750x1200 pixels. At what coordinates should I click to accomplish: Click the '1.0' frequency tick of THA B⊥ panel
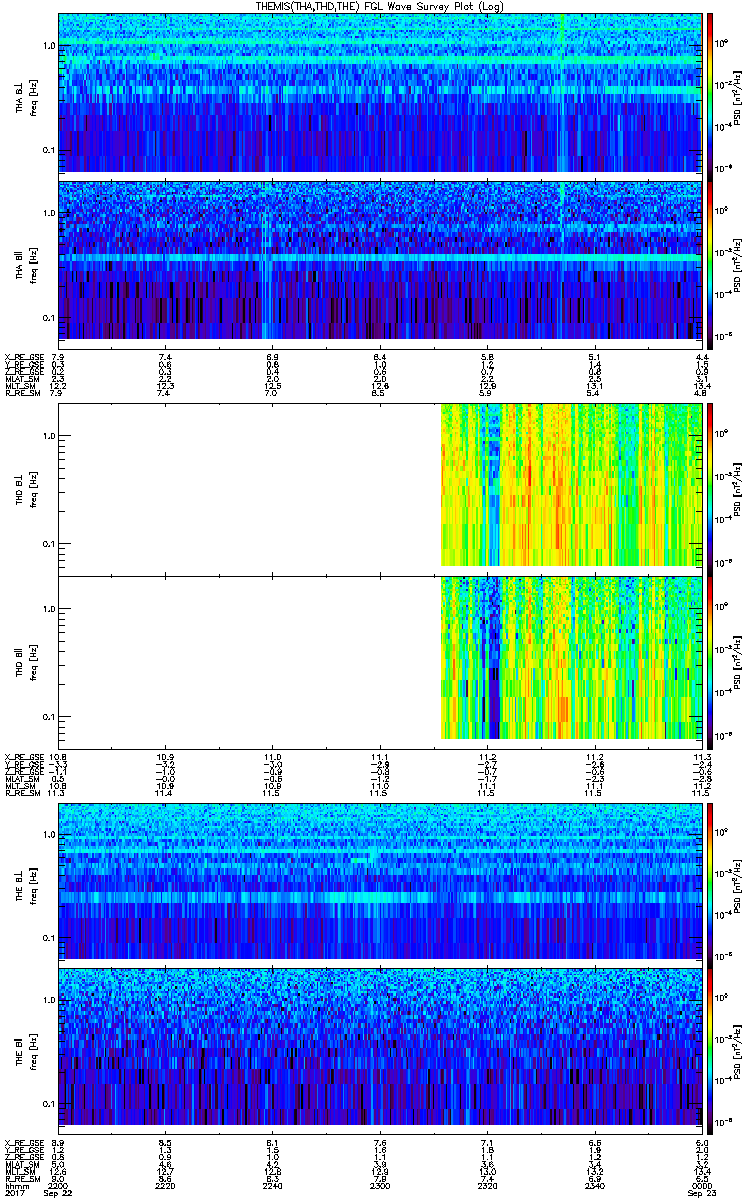coord(49,46)
